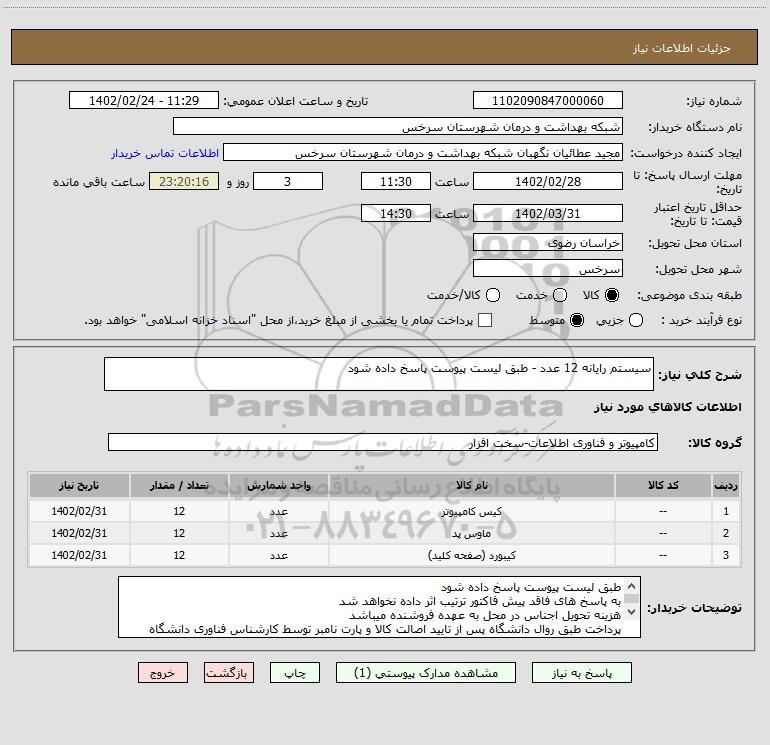The height and width of the screenshot is (745, 770).
Task: Click the سرخس city field
Action: (x=548, y=268)
